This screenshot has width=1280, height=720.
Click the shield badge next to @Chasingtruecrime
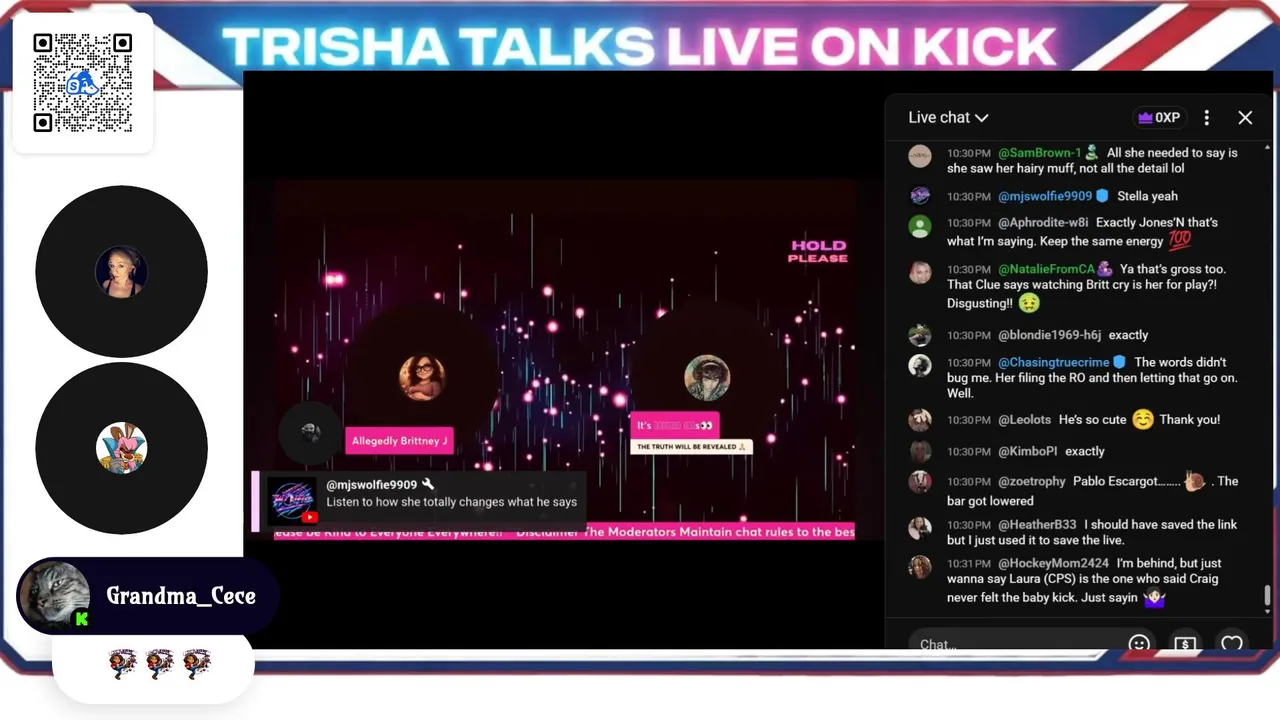pyautogui.click(x=1120, y=362)
